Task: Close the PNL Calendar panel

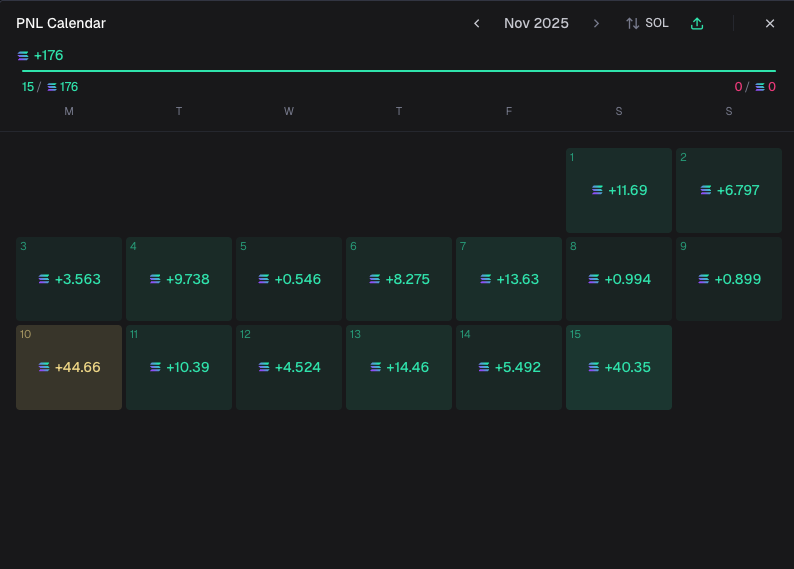Action: click(770, 23)
